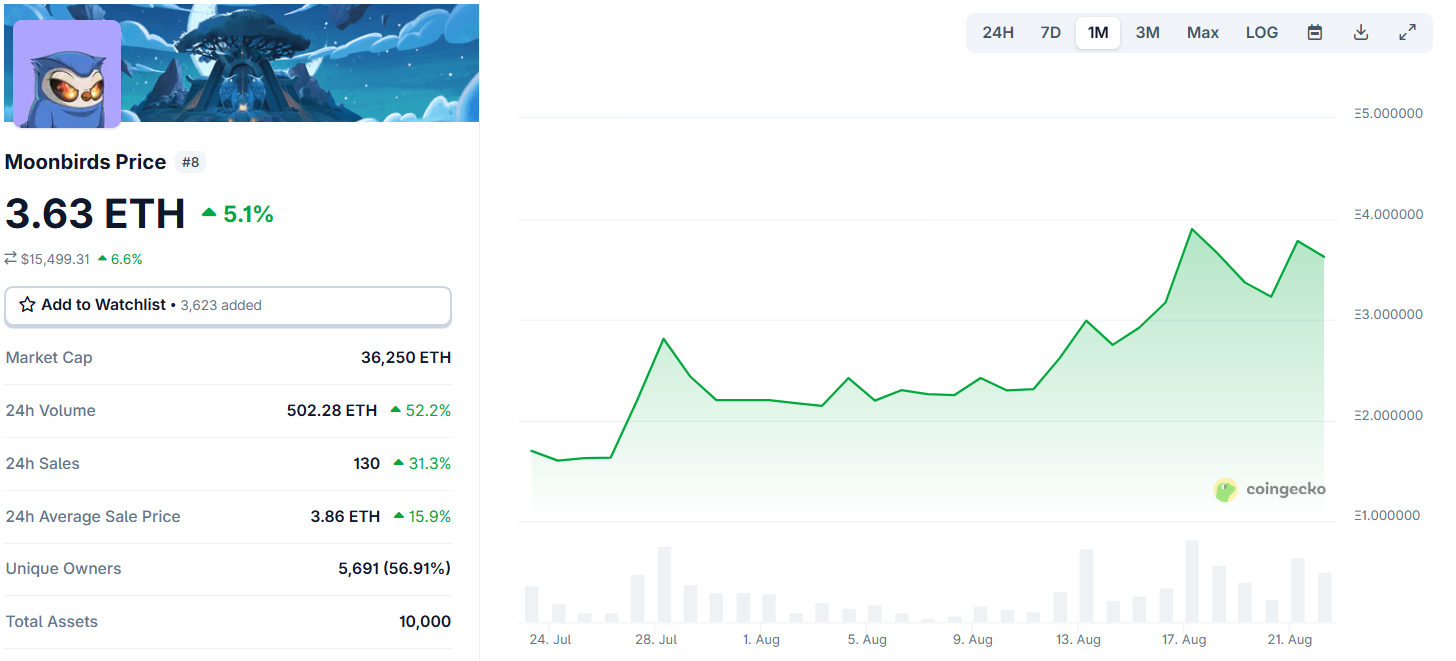Open the calendar date range picker
Image resolution: width=1456 pixels, height=661 pixels.
tap(1315, 32)
